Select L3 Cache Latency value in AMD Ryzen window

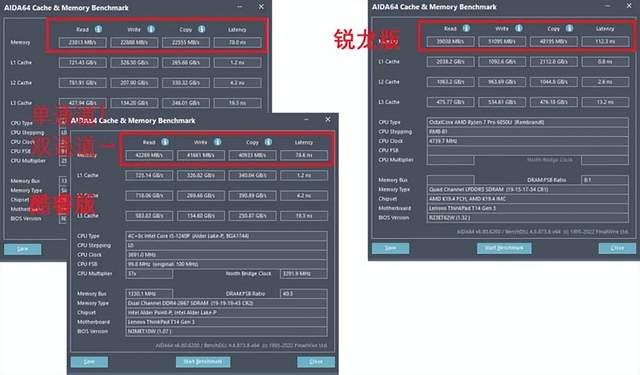[605, 102]
